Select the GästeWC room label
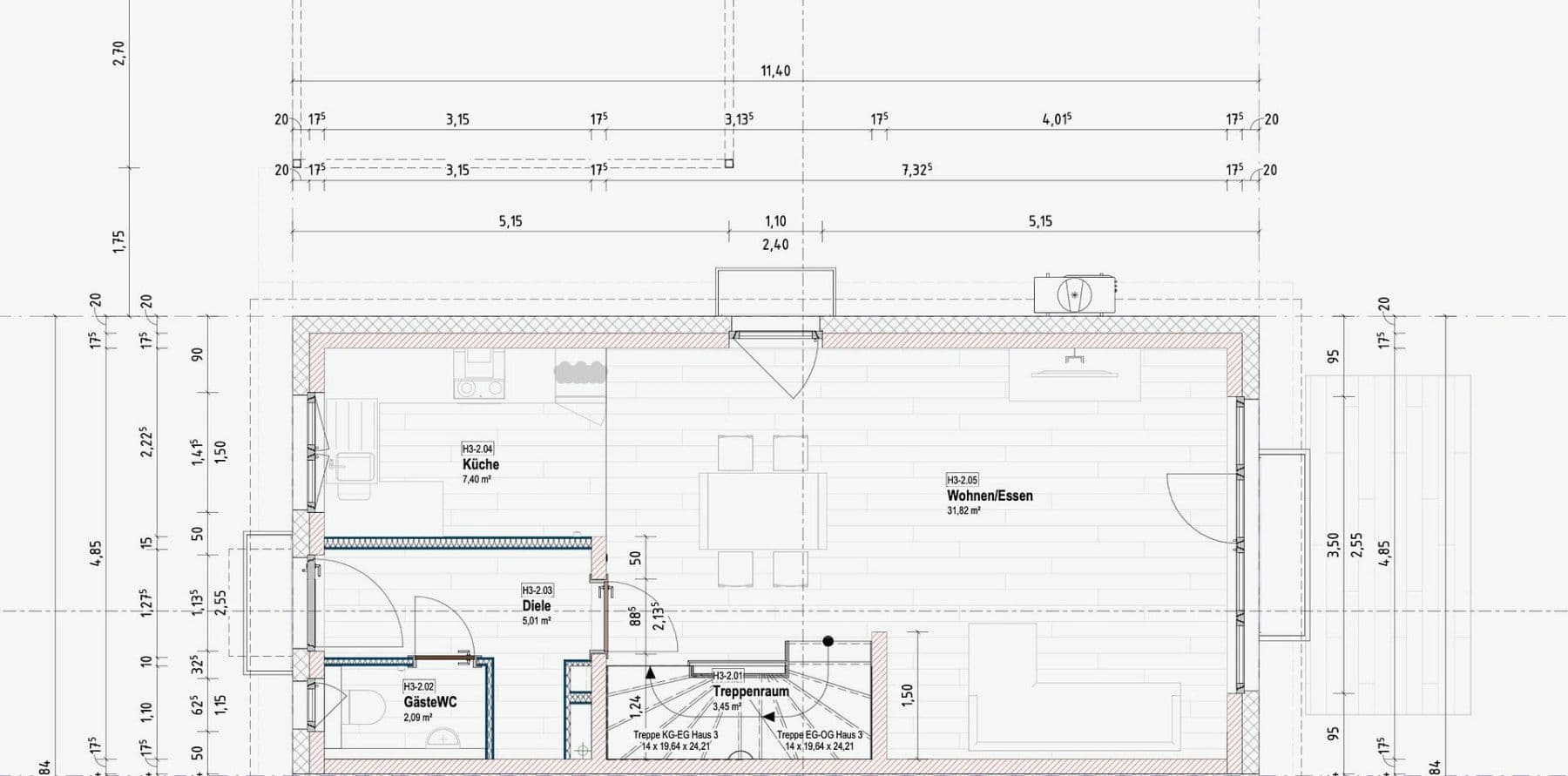 click(430, 702)
